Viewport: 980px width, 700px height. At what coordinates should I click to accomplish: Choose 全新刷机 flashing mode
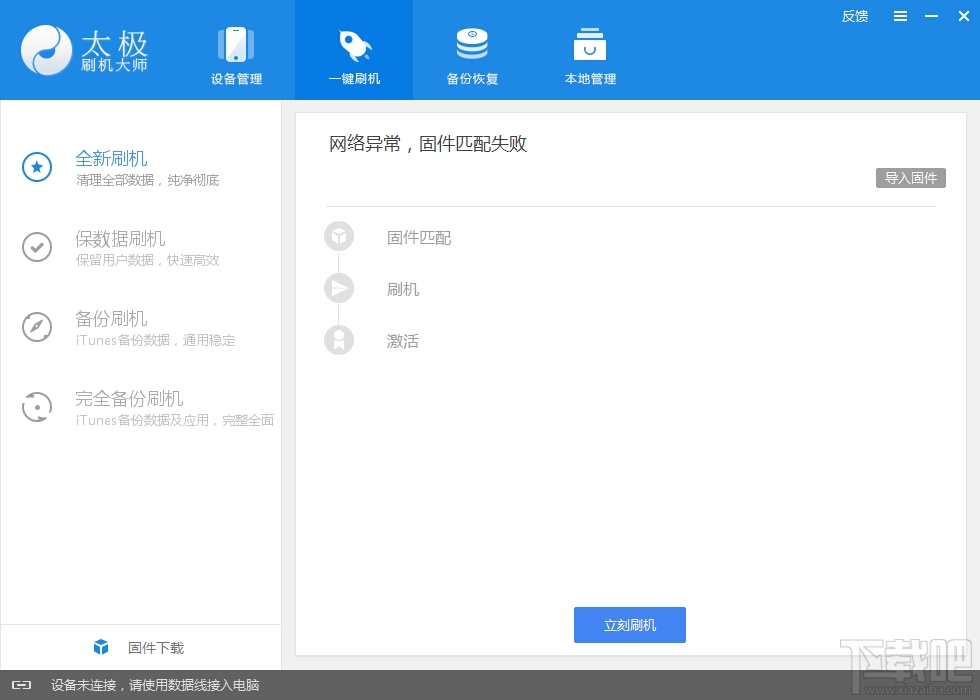(x=111, y=159)
